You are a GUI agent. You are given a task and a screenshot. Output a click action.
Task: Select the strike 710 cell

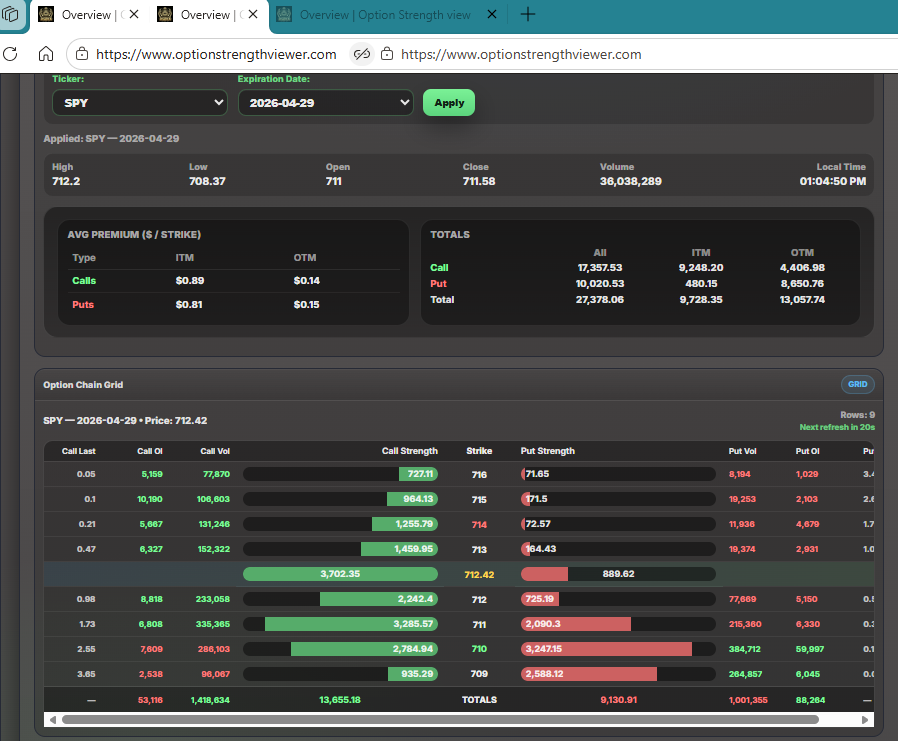point(479,649)
